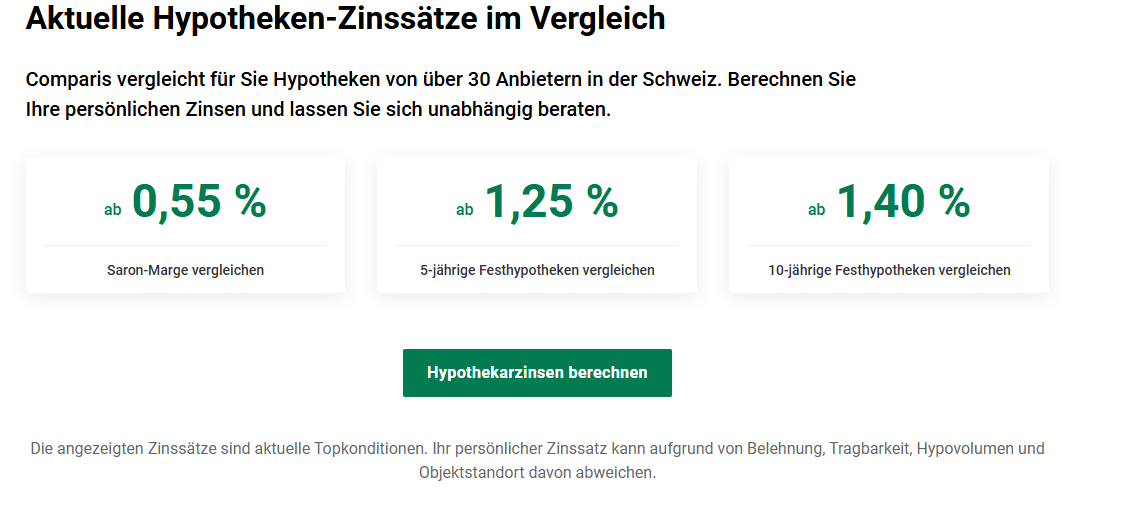
Task: Click the divider line under 1,25 %
Action: [x=537, y=245]
